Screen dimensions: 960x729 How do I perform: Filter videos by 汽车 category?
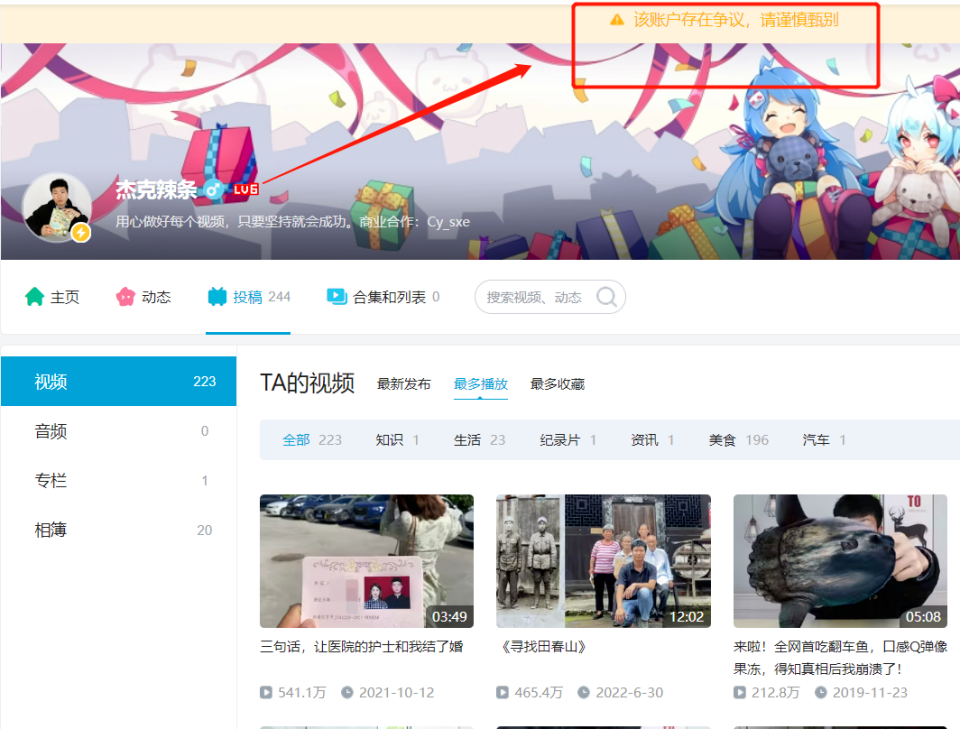[824, 440]
